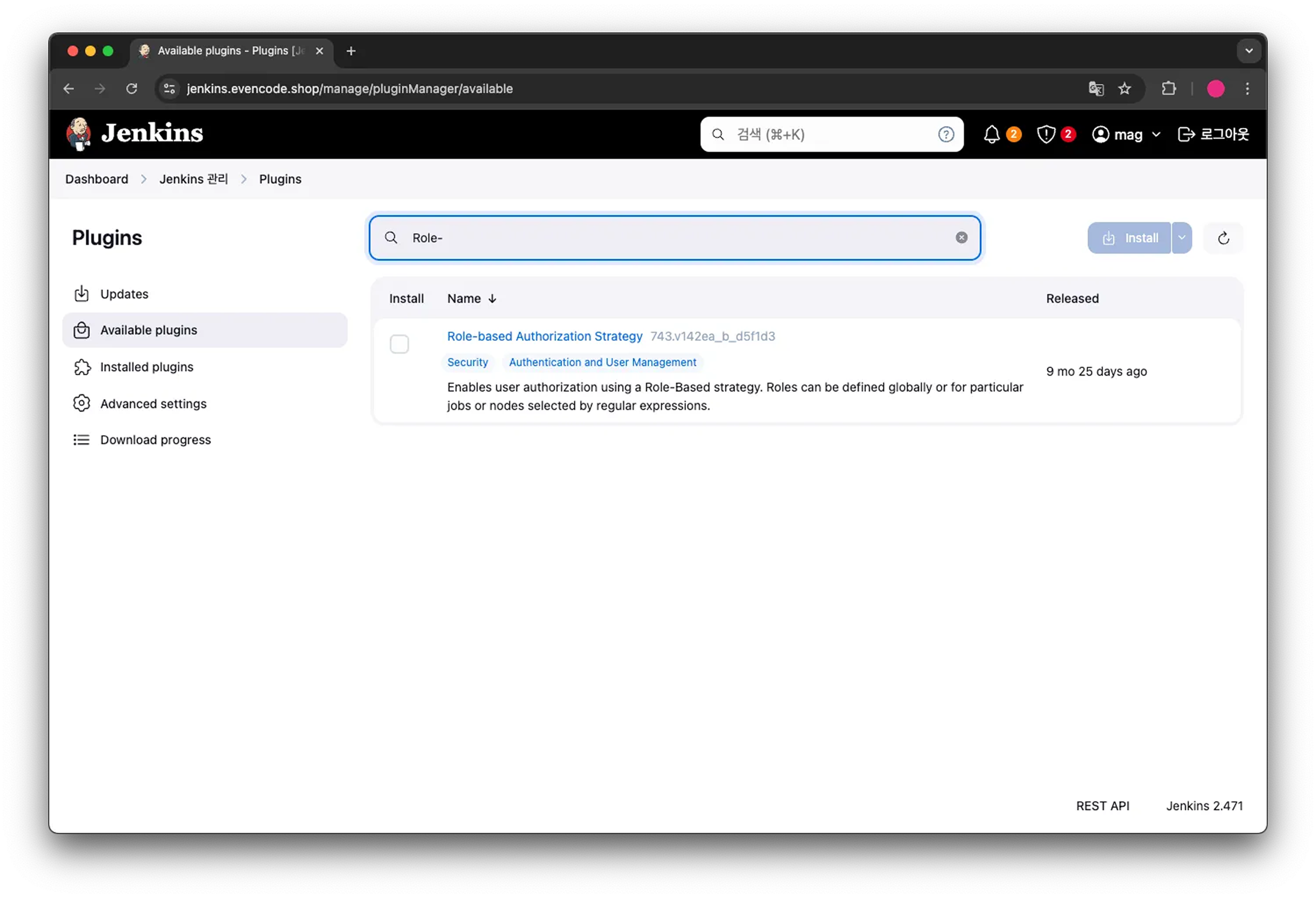Click the version text 743.v142ea_b_d5f1d3
Screen dimensions: 1316x898
click(x=712, y=336)
